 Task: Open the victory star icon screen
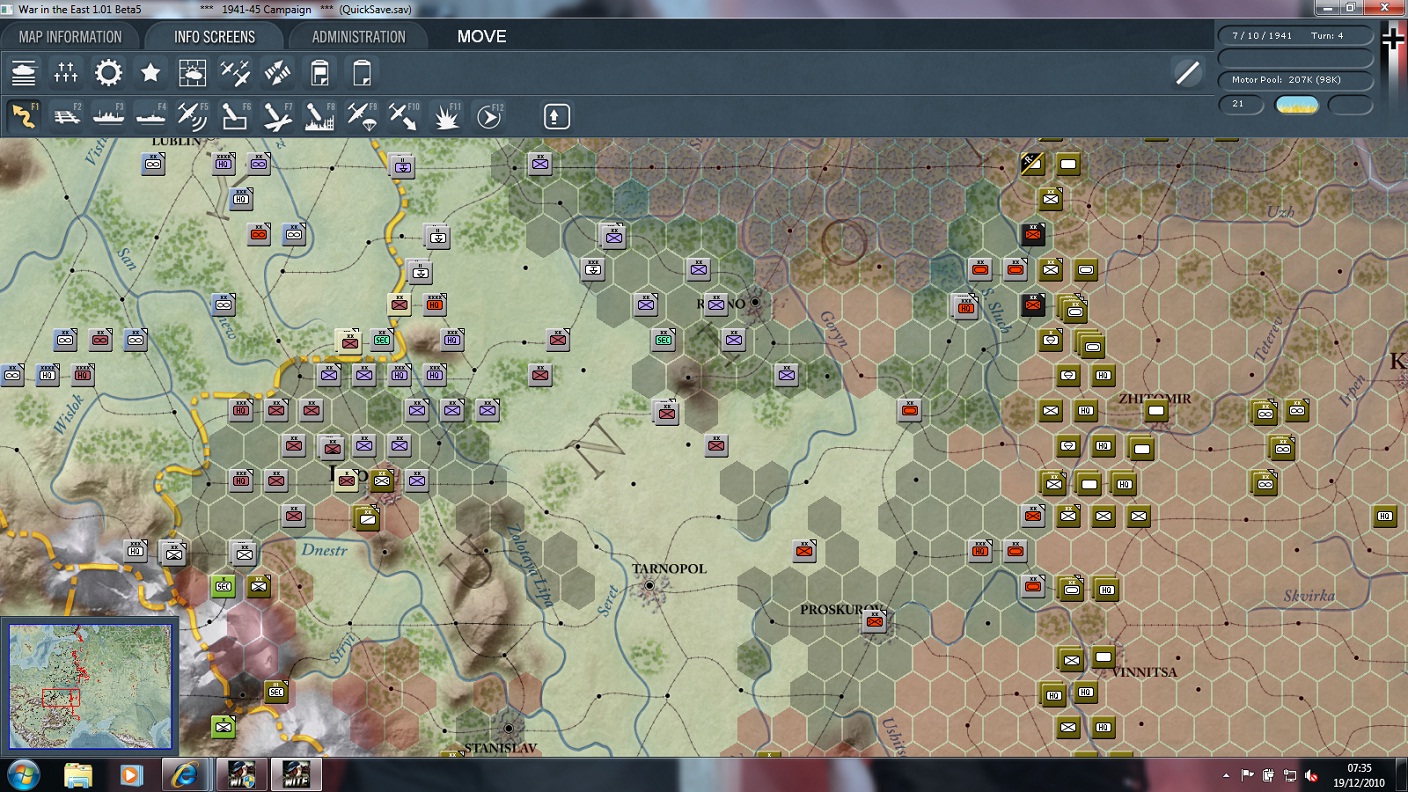[150, 73]
